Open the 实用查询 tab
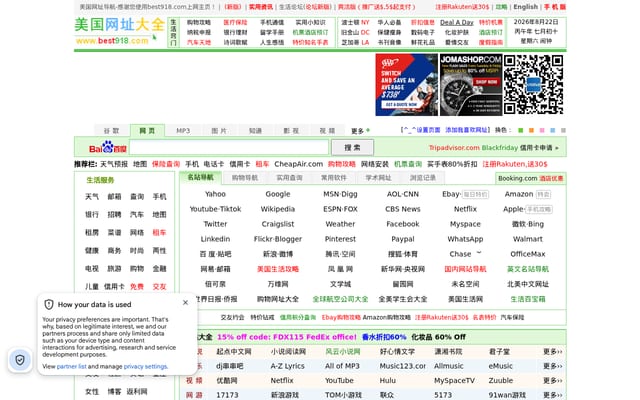 [289, 178]
